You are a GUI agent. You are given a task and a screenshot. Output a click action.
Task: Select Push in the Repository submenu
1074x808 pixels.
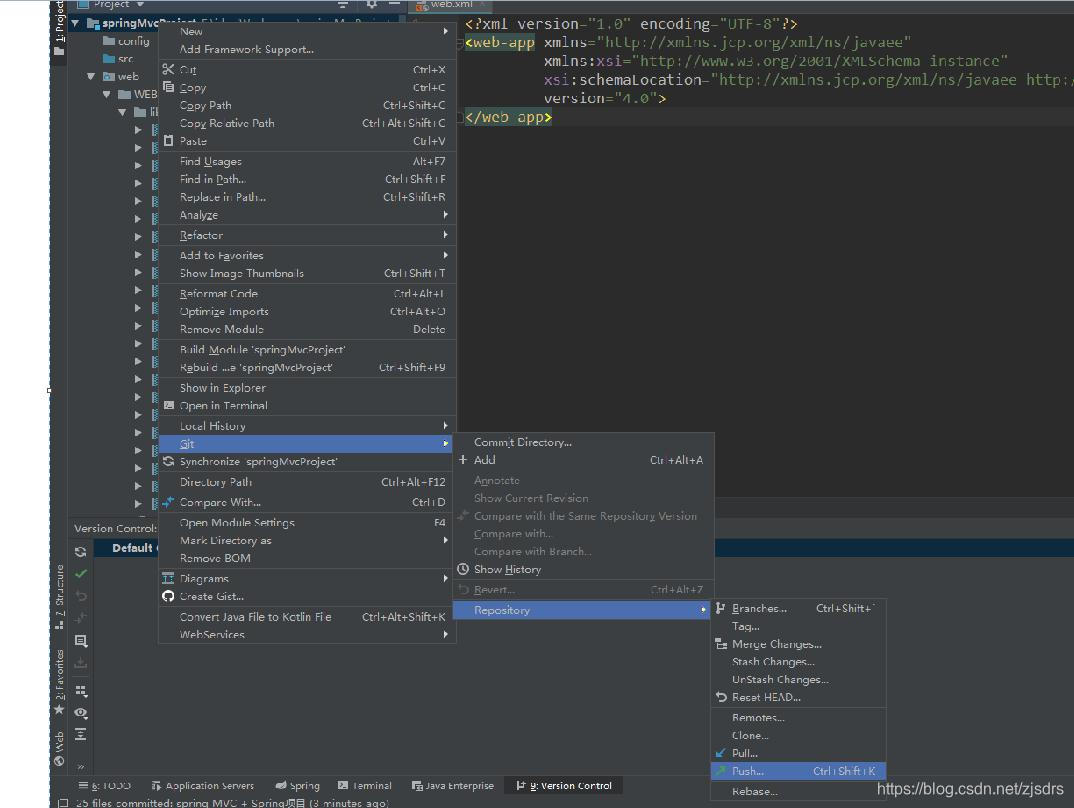798,771
